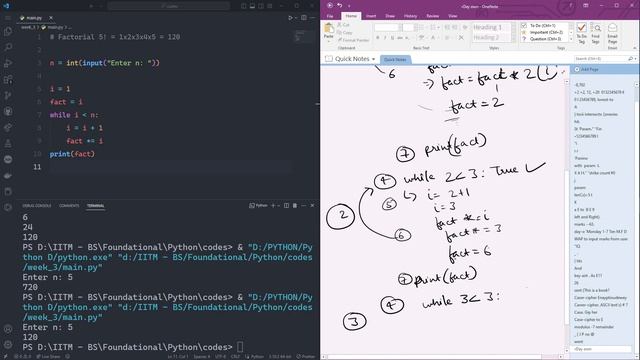
Task: Open Run and Debug in VS Code
Action: [x=8, y=63]
